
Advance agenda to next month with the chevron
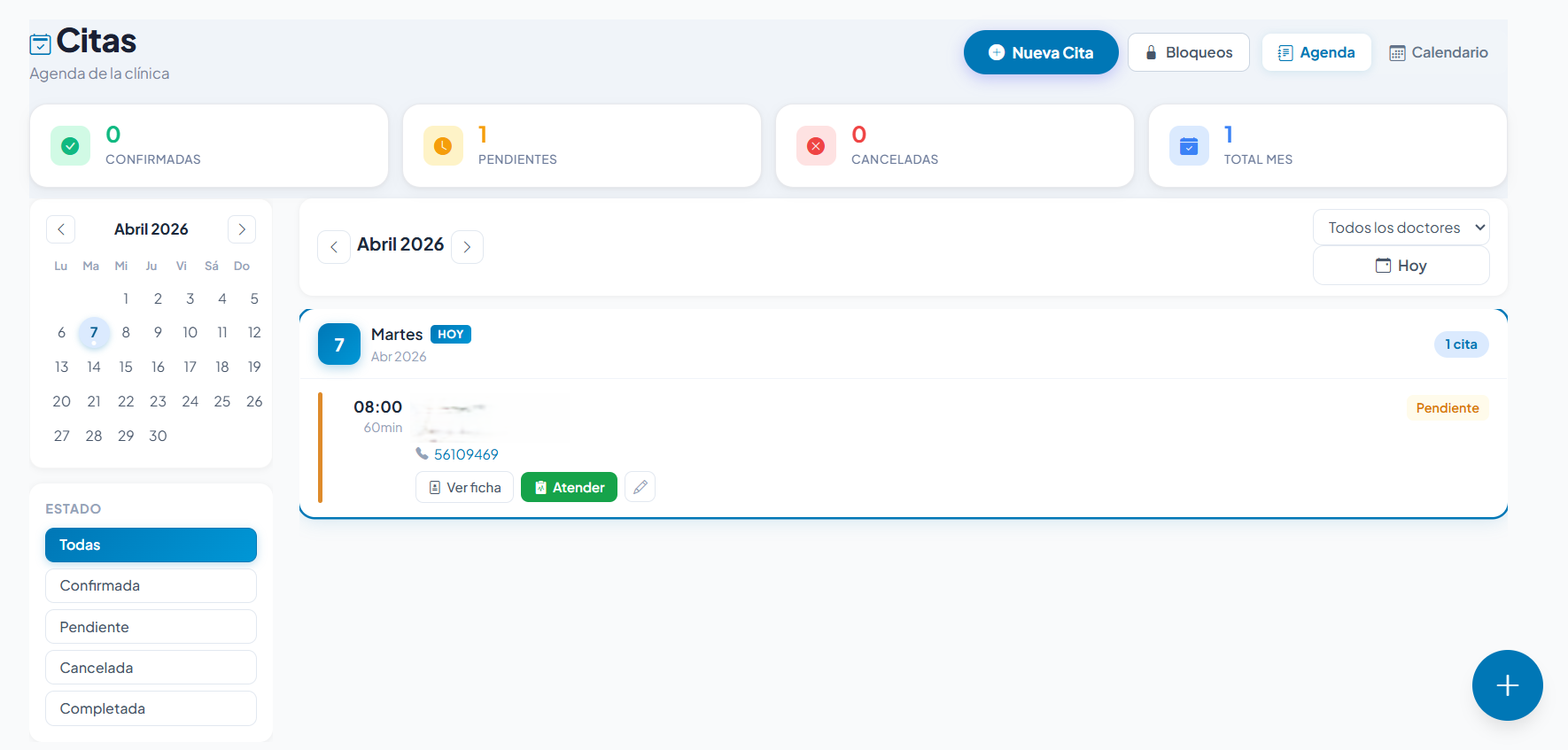pyautogui.click(x=467, y=247)
